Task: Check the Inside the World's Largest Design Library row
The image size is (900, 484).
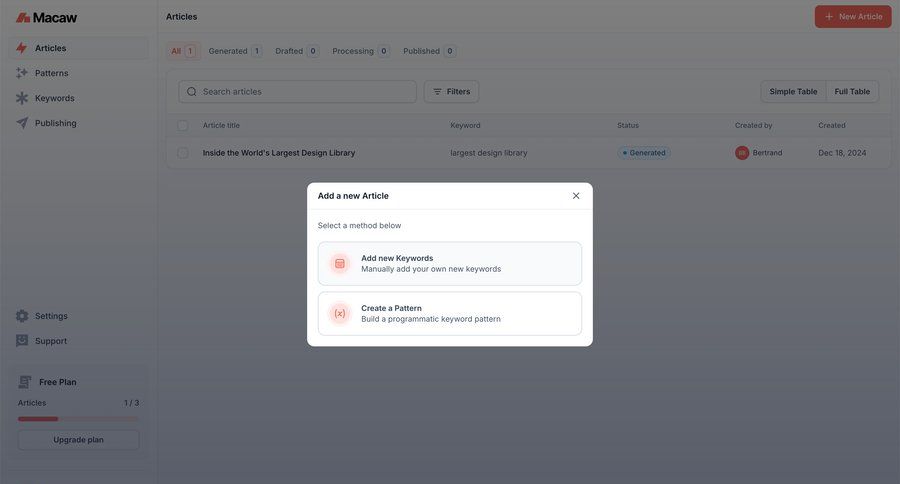Action: point(183,153)
